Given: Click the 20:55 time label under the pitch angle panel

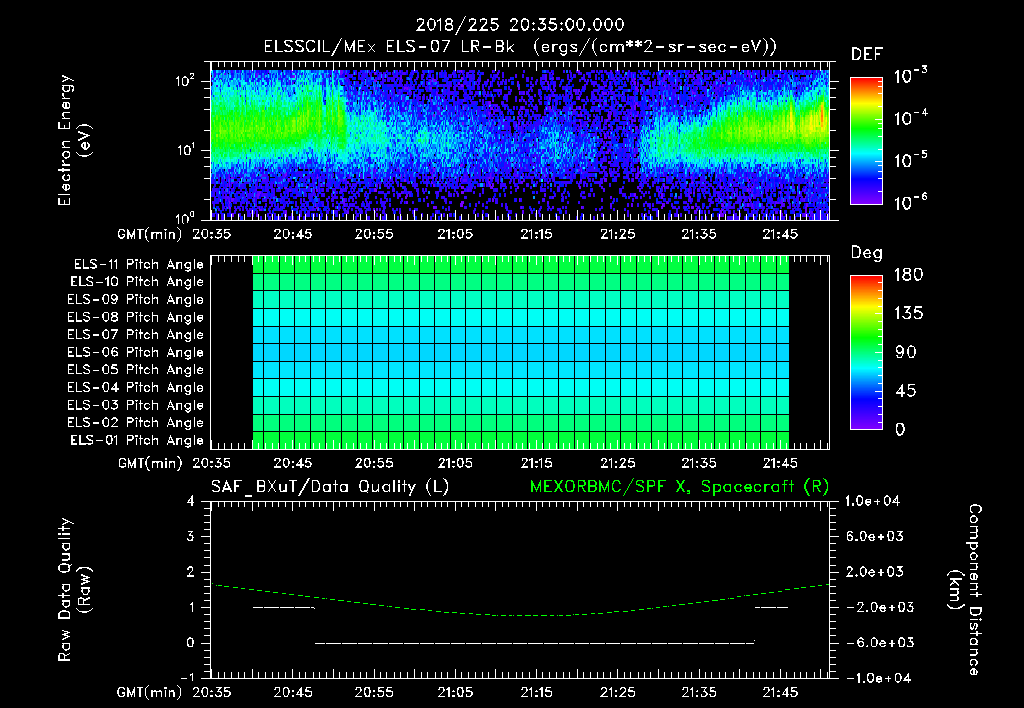Looking at the screenshot, I should point(374,463).
